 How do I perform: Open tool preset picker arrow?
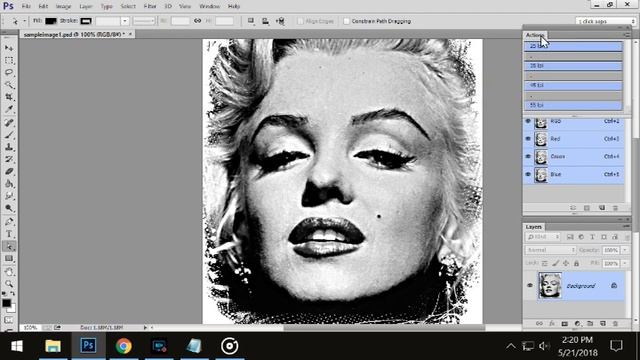pos(24,21)
